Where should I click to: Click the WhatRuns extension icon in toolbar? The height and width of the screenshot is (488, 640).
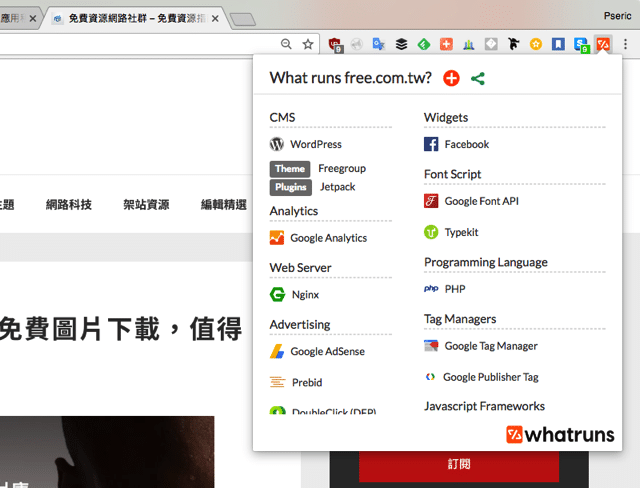[x=602, y=44]
